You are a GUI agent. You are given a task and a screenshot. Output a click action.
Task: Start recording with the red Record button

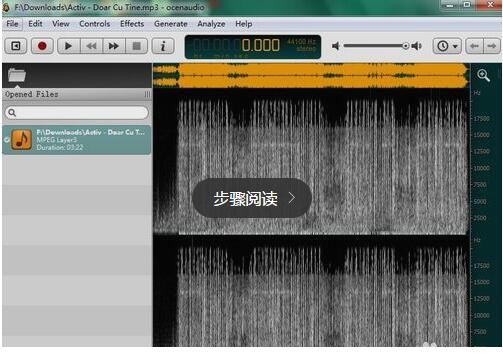point(42,46)
